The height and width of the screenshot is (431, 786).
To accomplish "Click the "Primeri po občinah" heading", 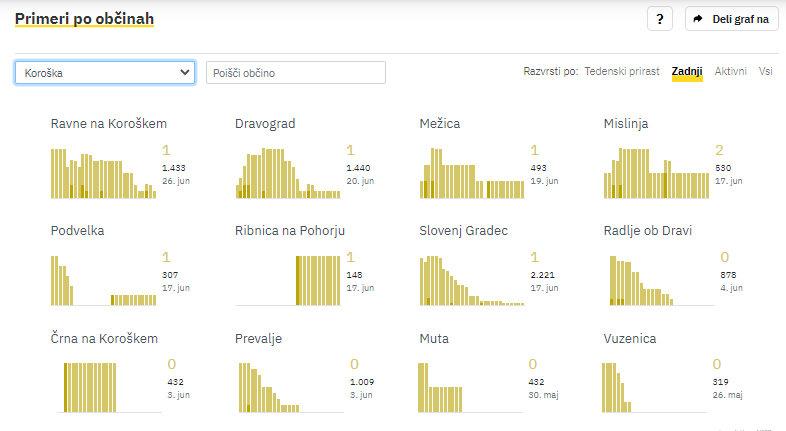I will [85, 19].
